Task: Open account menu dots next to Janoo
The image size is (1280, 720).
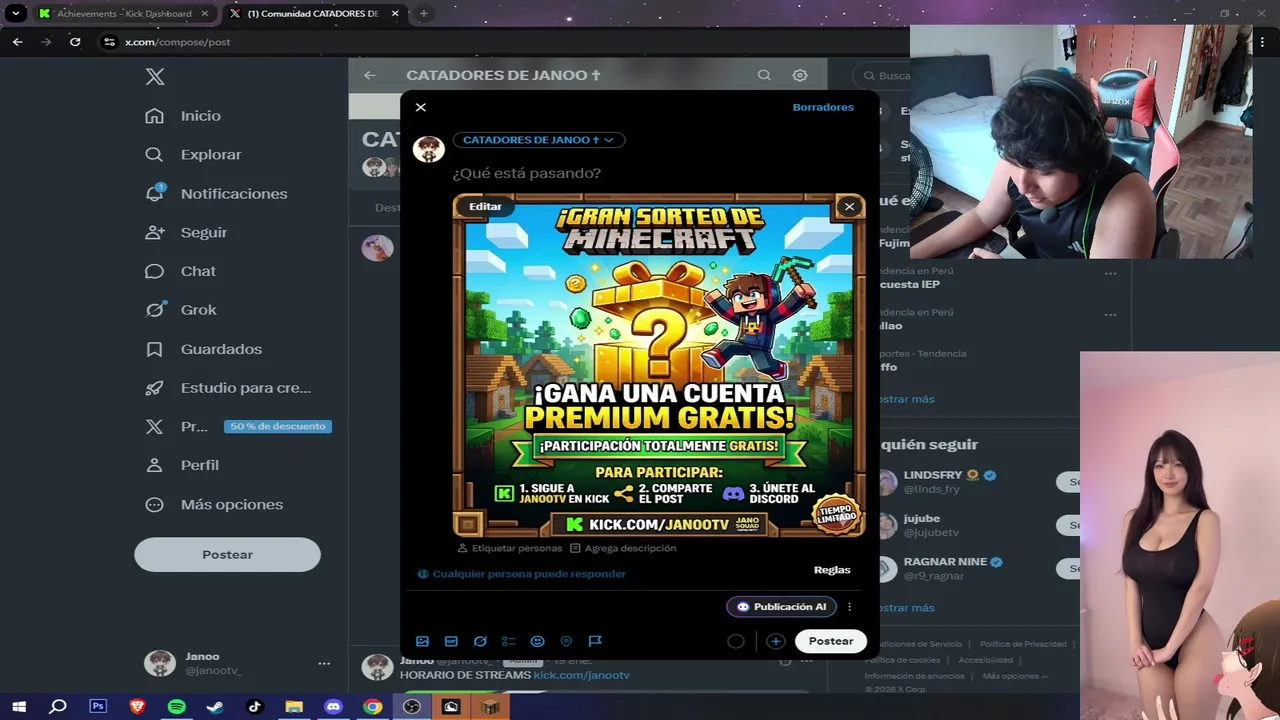Action: tap(323, 663)
